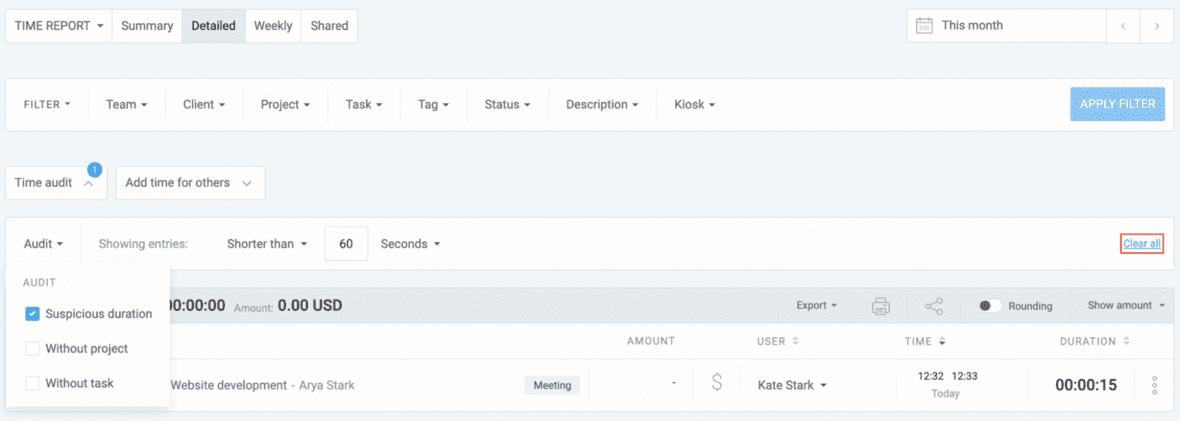This screenshot has height=421, width=1180.
Task: Switch to the Summary tab
Action: pos(147,26)
